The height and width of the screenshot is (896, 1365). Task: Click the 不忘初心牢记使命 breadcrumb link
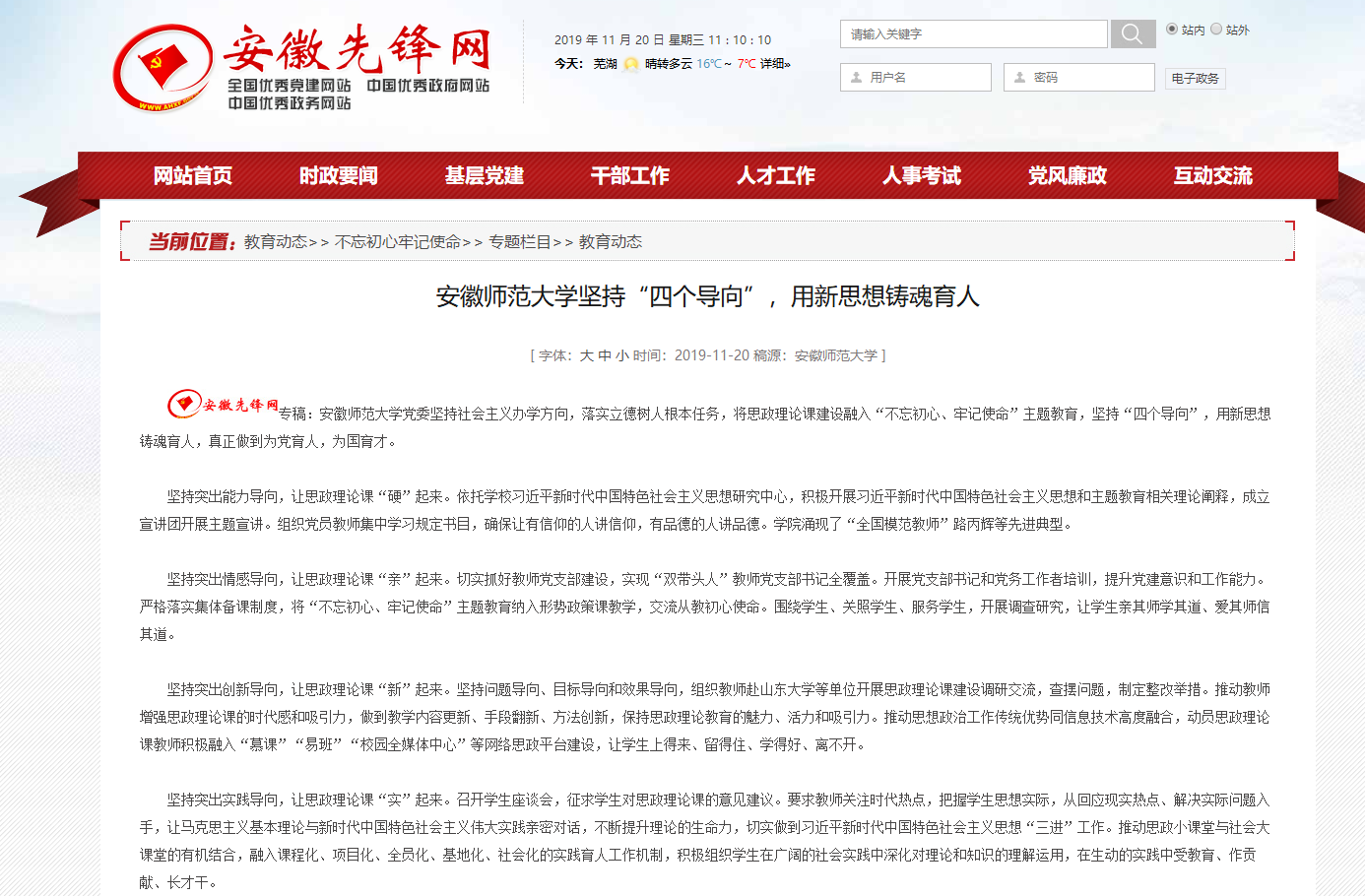click(x=398, y=241)
